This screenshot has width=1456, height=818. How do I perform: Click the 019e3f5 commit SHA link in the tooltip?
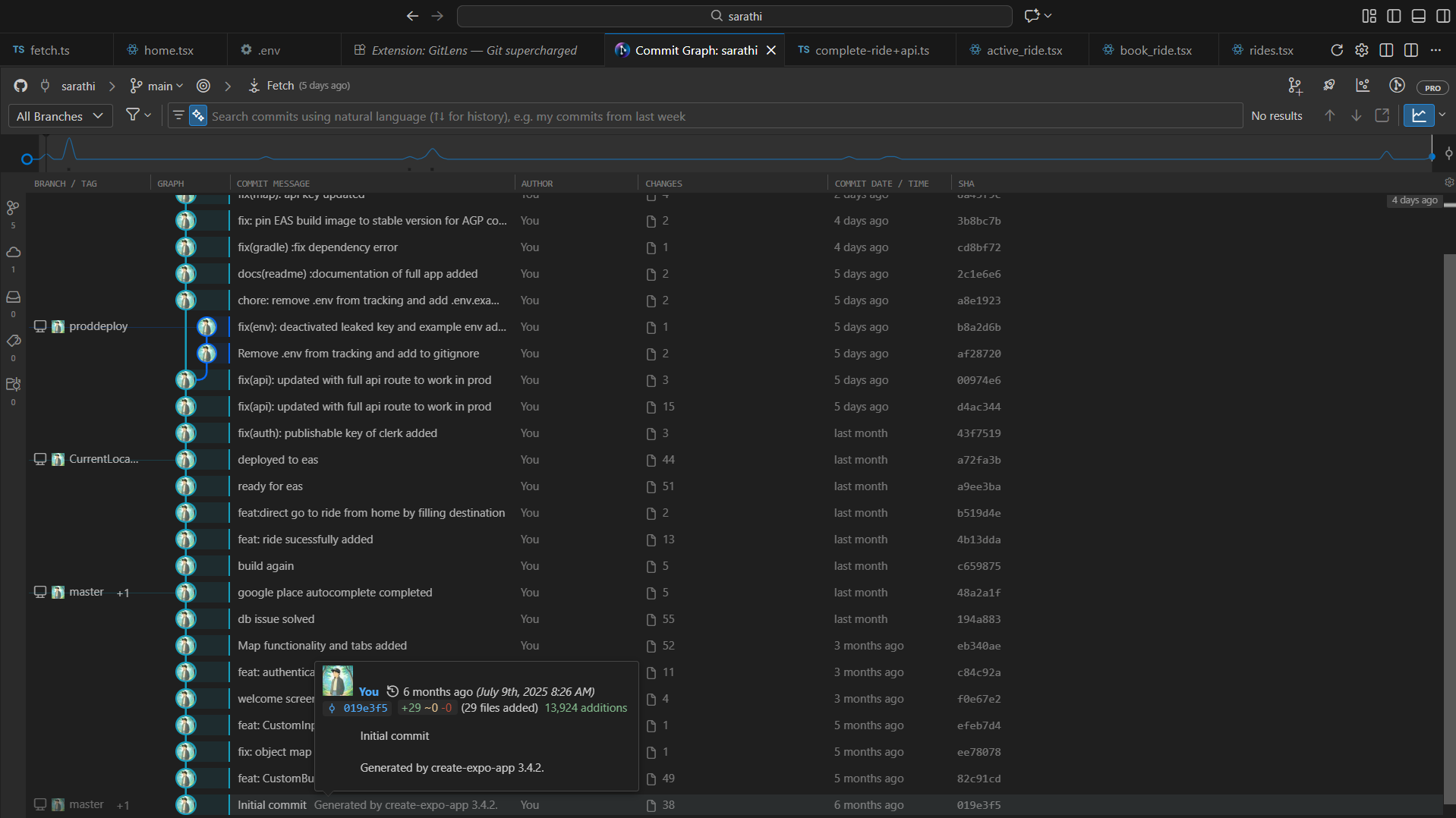[364, 708]
